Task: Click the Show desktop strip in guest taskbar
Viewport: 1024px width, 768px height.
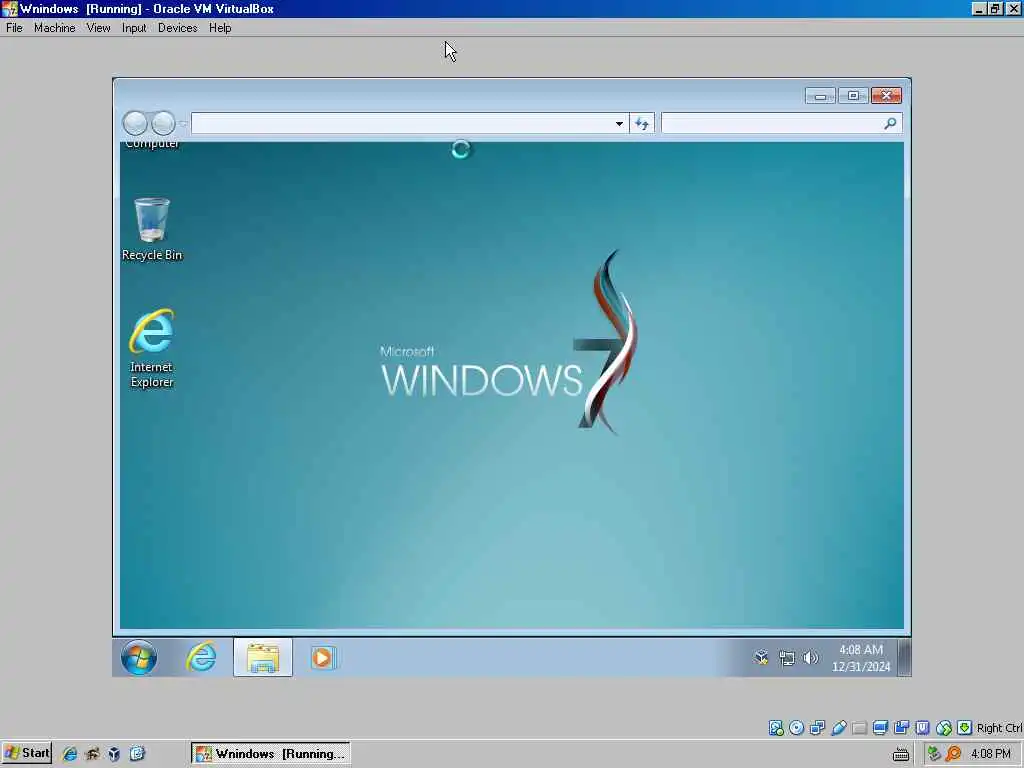Action: (904, 657)
